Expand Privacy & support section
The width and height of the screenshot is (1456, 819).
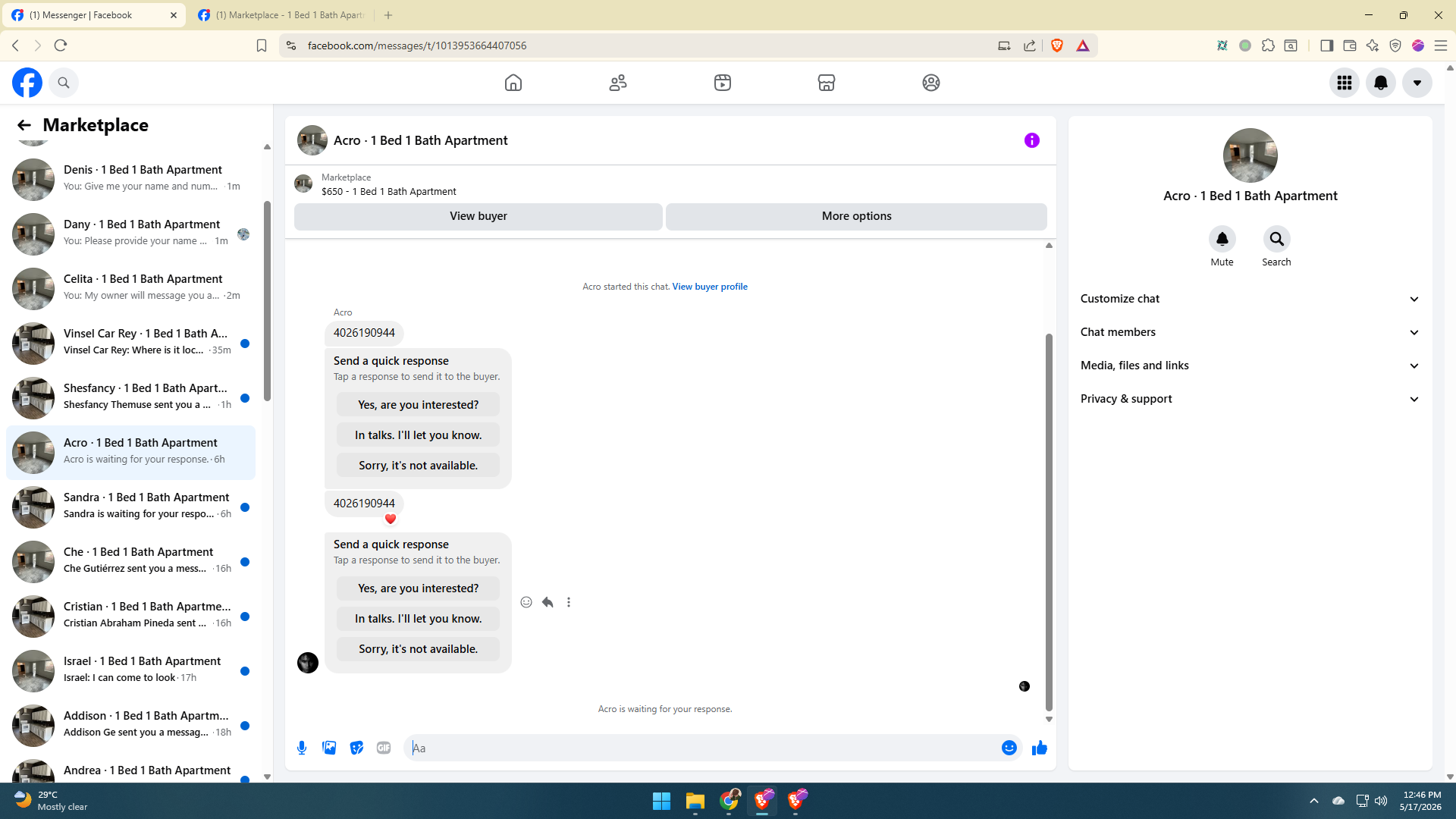click(x=1250, y=399)
